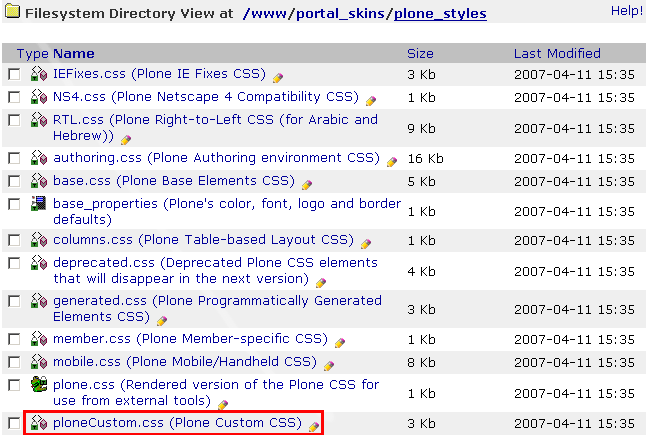Click the pencil icon after generated.css description
Viewport: 647px width, 435px height.
coord(162,321)
